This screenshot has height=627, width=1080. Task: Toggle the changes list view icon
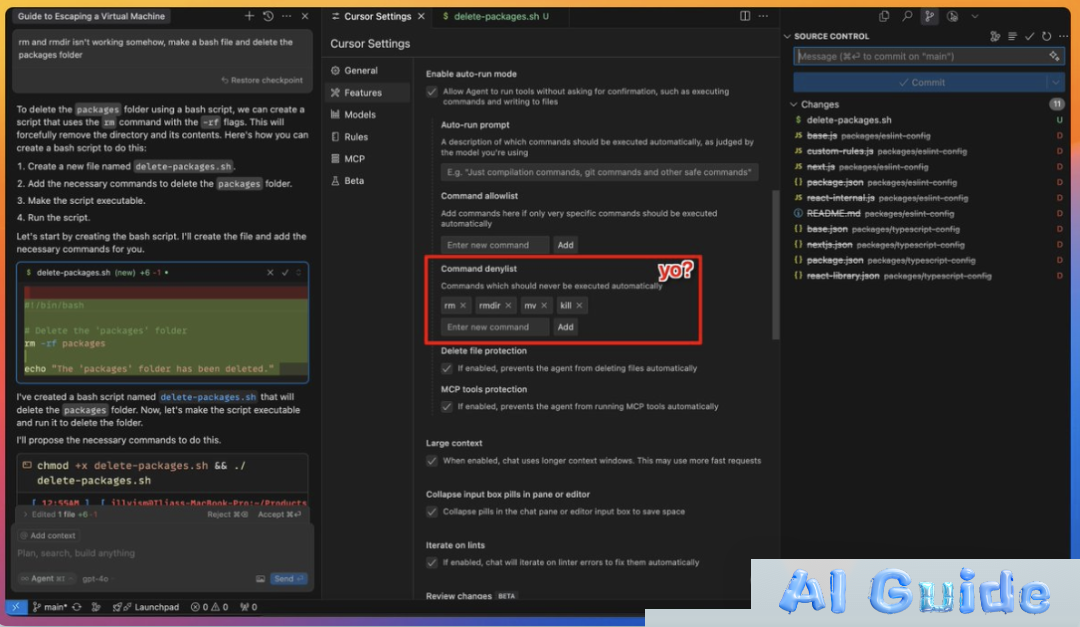pyautogui.click(x=1012, y=37)
